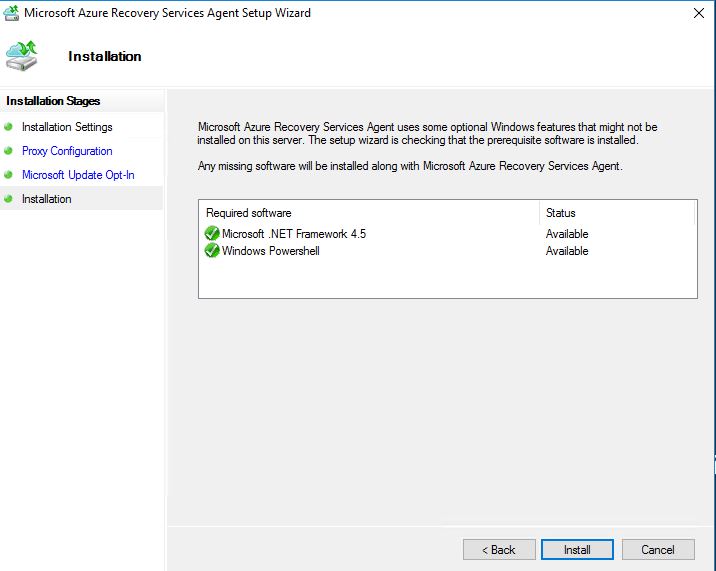
Task: Select the Microsoft .NET Framework 4.5 row text
Action: pyautogui.click(x=294, y=234)
